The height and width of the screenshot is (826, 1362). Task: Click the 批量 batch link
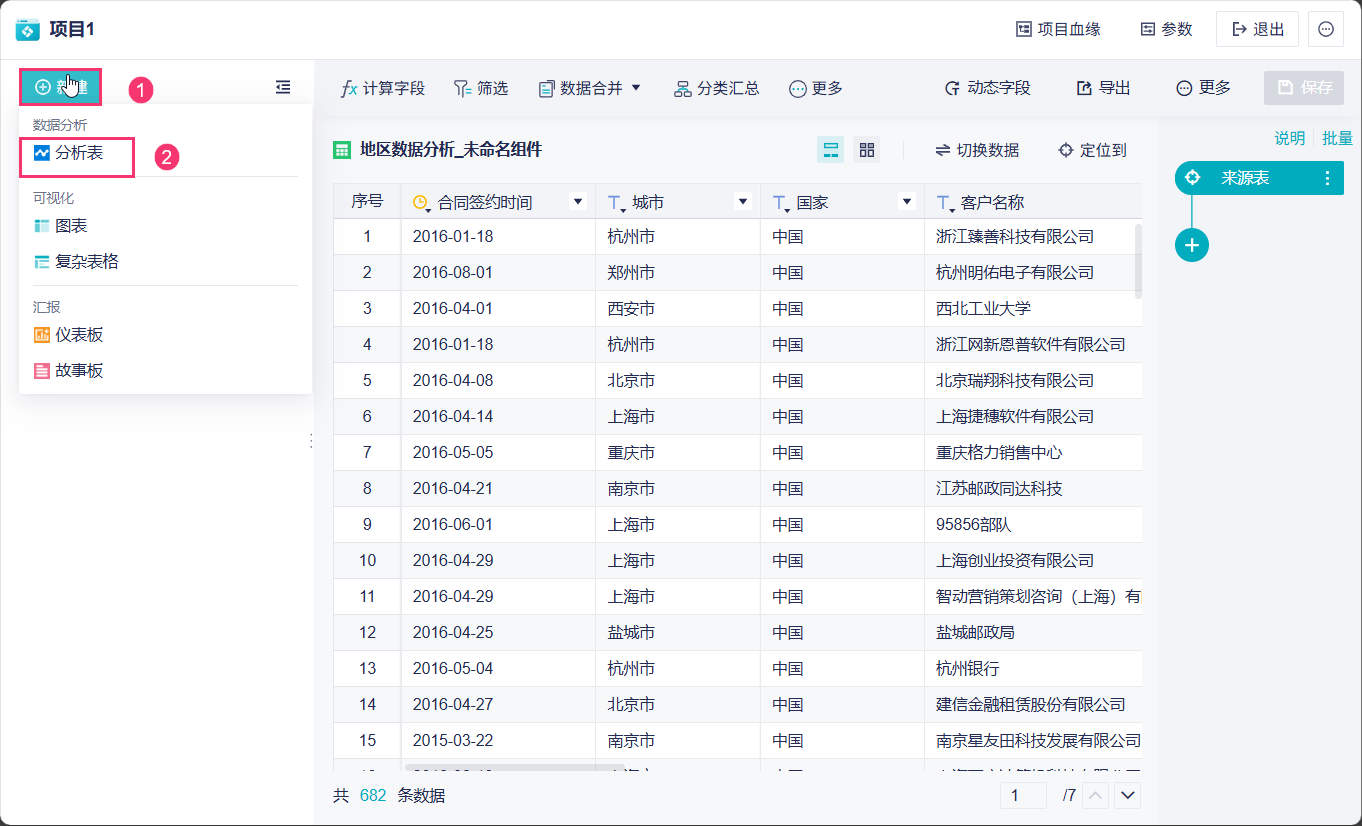click(x=1337, y=138)
